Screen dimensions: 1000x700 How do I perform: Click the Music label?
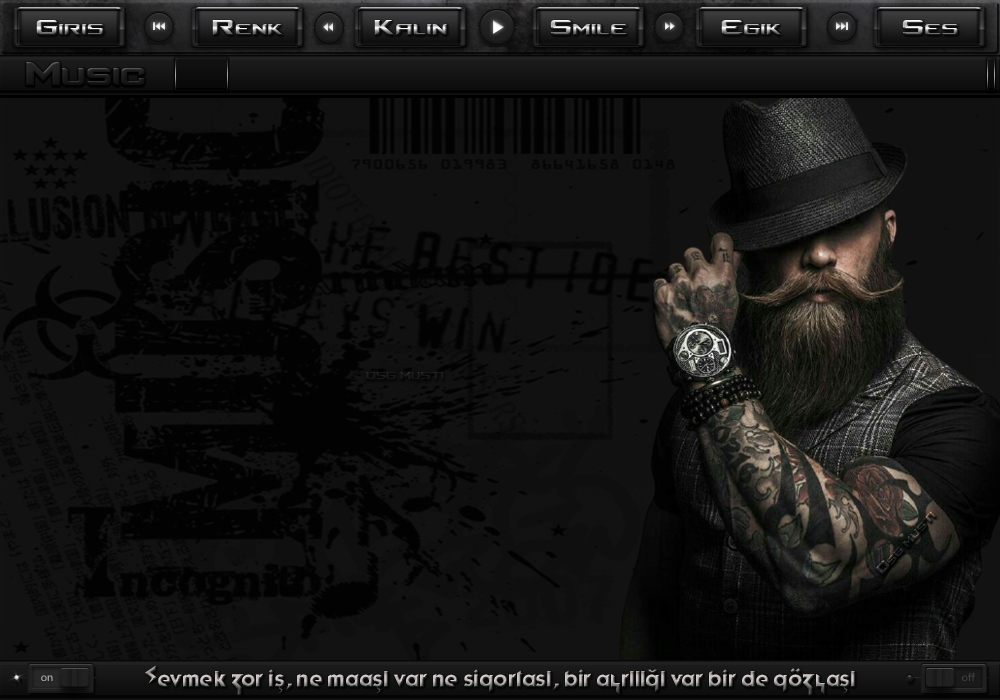click(85, 74)
